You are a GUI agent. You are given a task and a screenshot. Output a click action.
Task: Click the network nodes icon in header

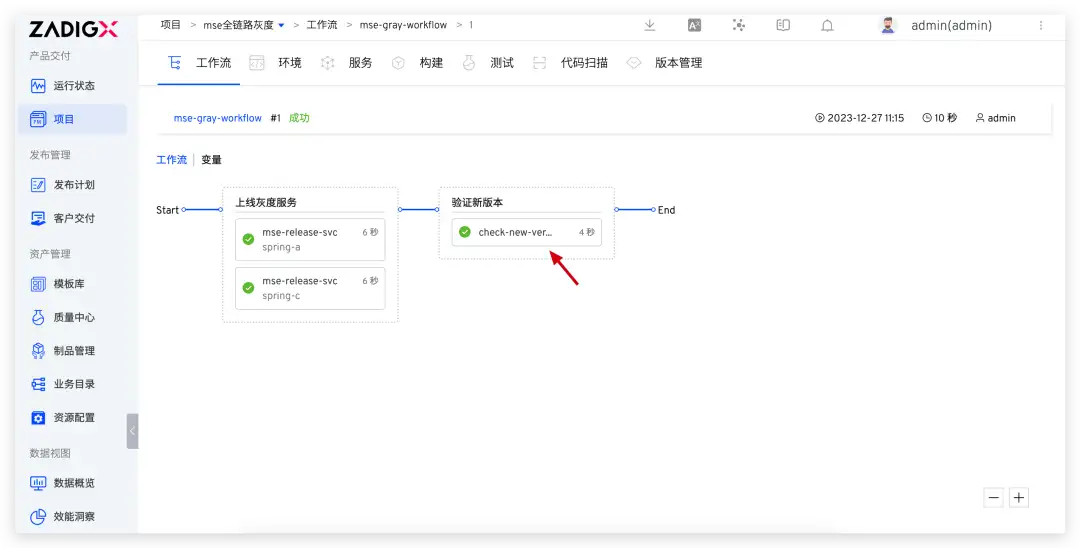[739, 25]
